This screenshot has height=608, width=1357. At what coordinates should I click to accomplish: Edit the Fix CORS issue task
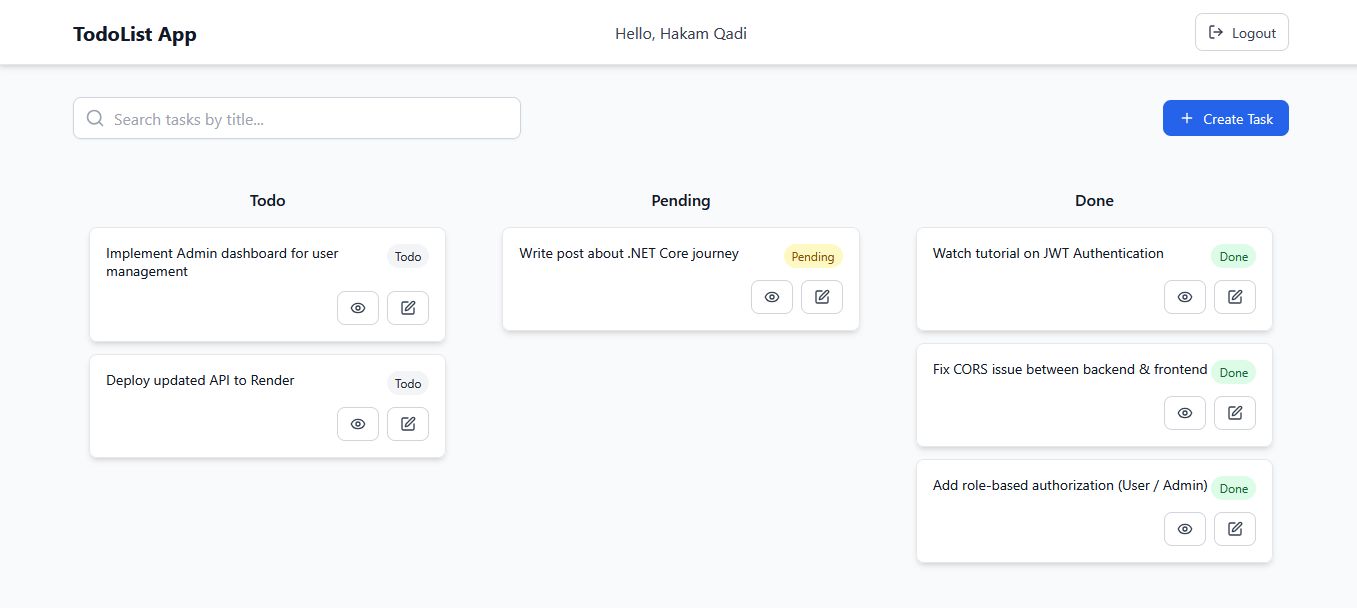tap(1235, 413)
